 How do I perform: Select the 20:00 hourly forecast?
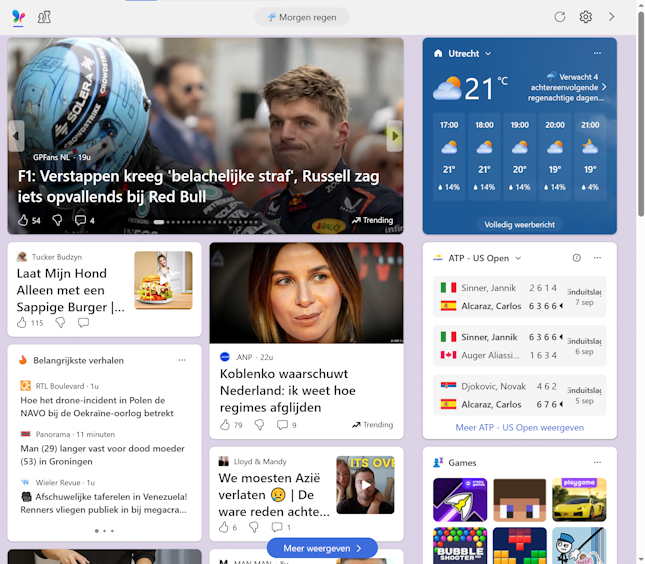555,156
